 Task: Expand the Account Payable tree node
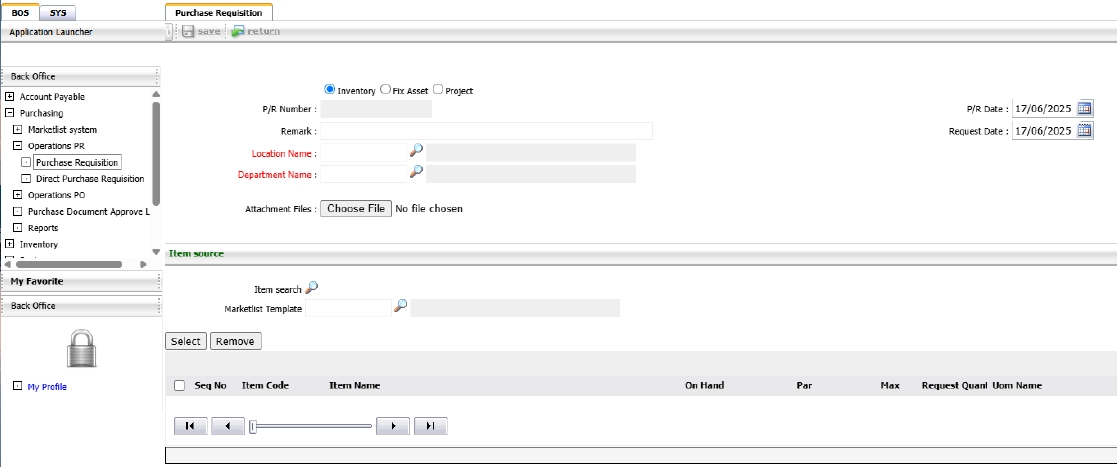9,97
